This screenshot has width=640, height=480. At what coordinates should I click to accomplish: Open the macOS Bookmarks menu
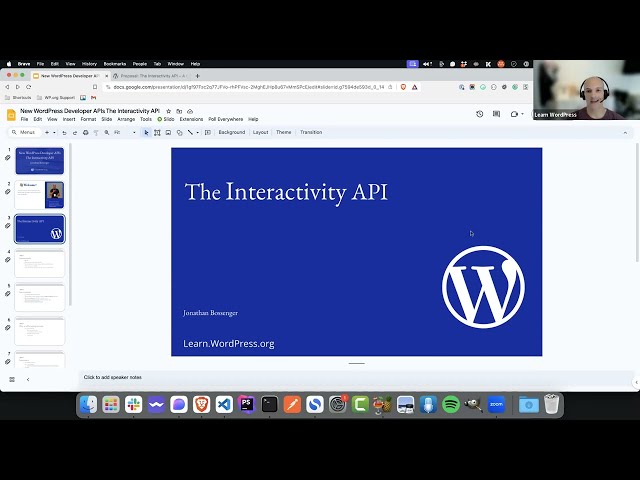coord(115,64)
